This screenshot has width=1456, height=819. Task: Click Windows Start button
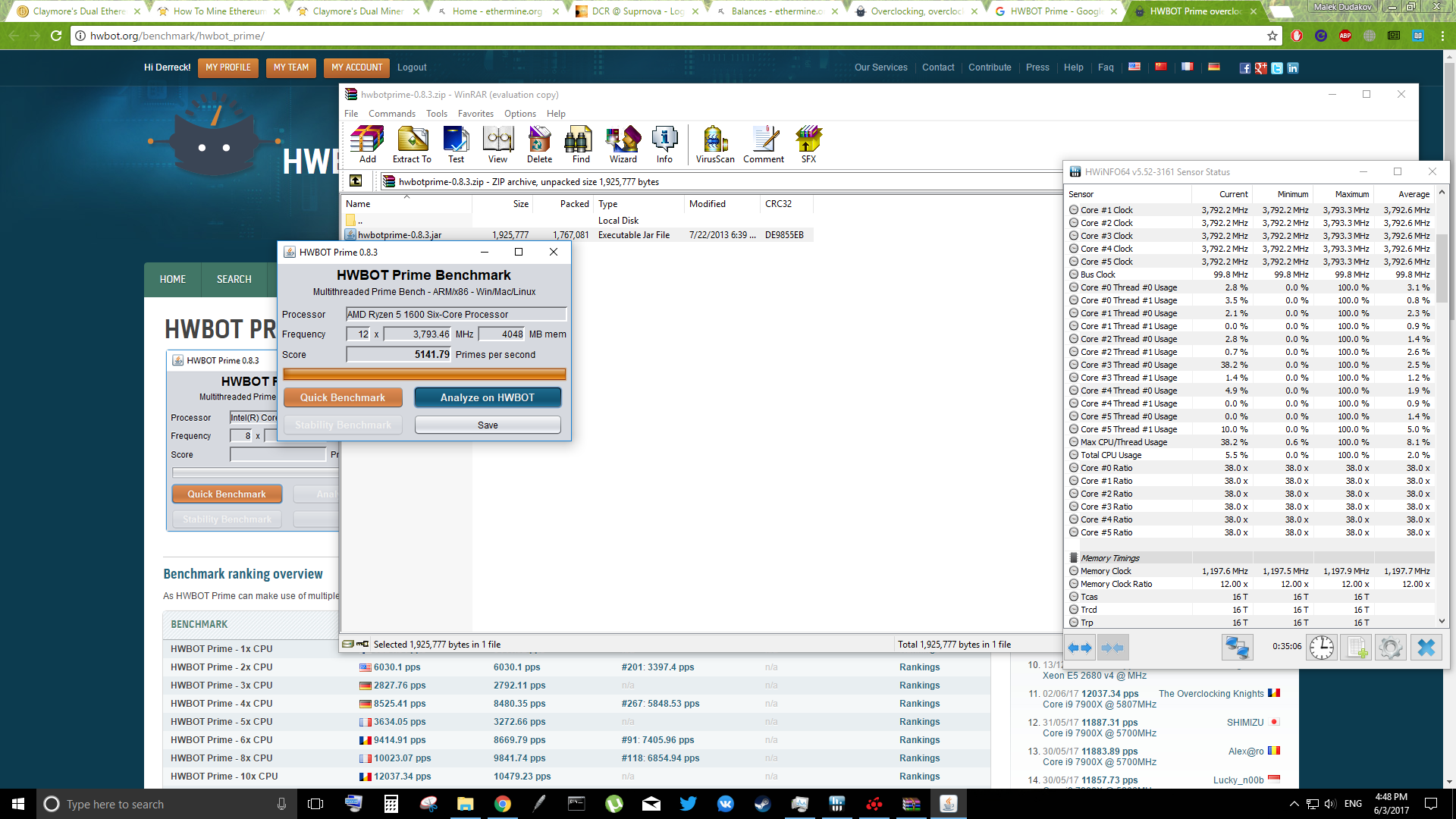[x=18, y=804]
